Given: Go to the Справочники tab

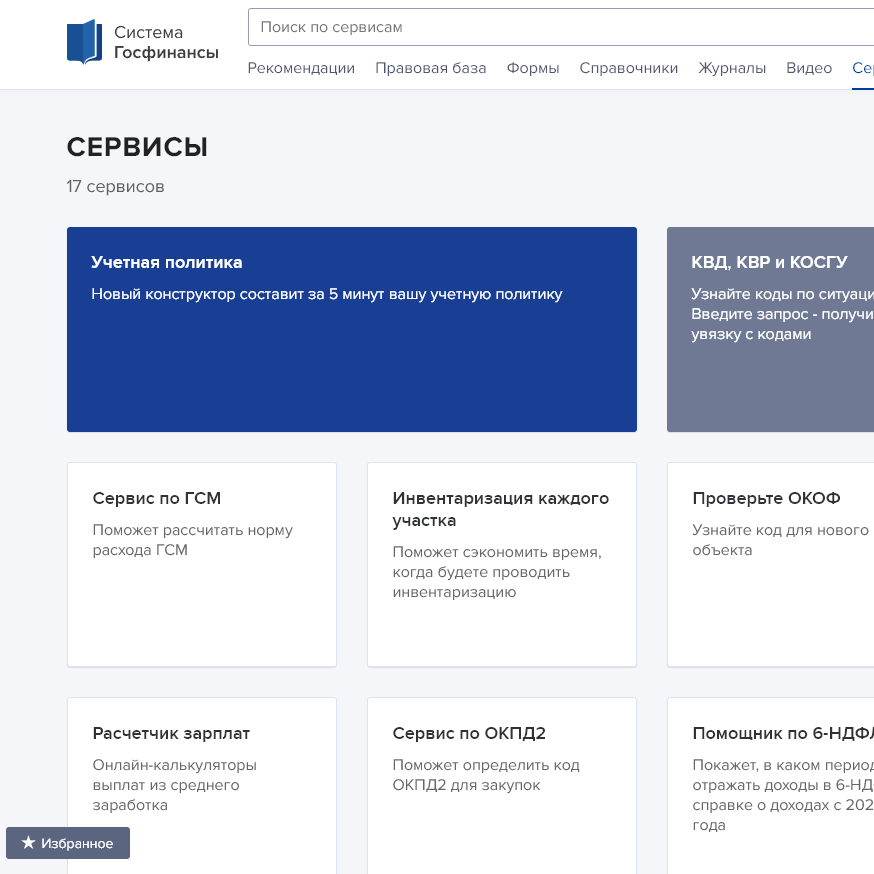Looking at the screenshot, I should (x=629, y=68).
